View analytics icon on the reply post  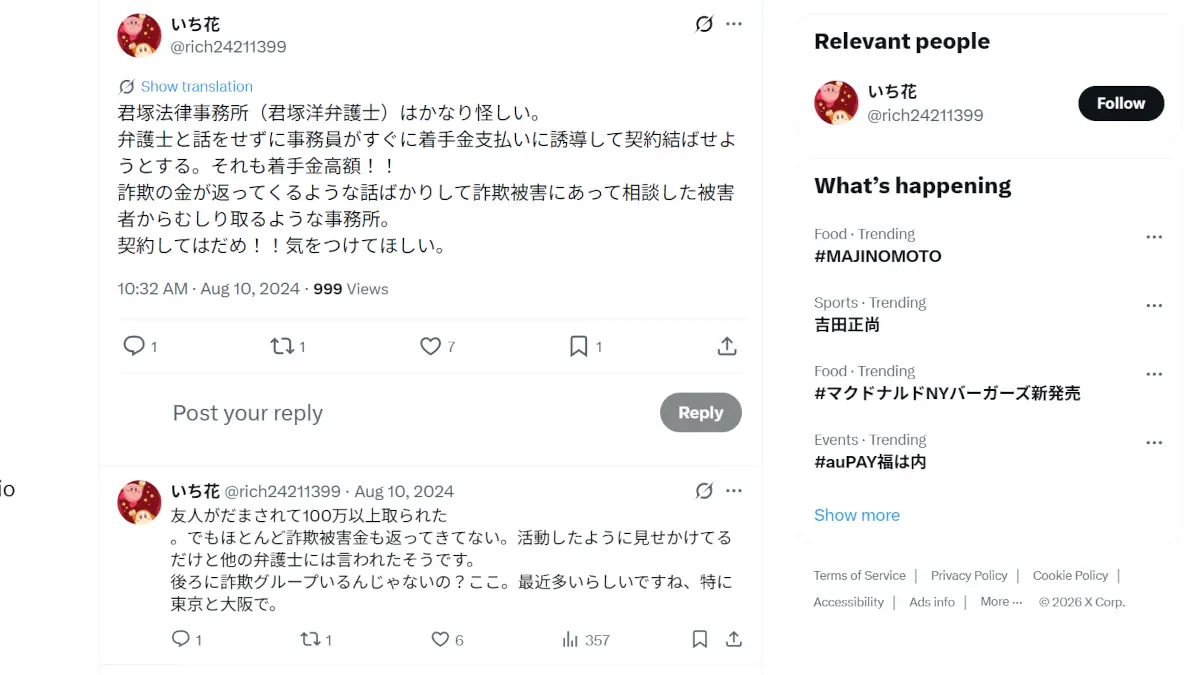(x=571, y=639)
